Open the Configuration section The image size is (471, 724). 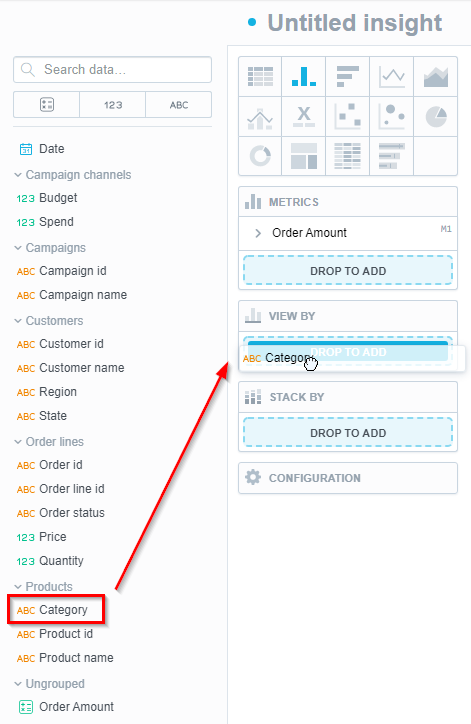pos(348,478)
